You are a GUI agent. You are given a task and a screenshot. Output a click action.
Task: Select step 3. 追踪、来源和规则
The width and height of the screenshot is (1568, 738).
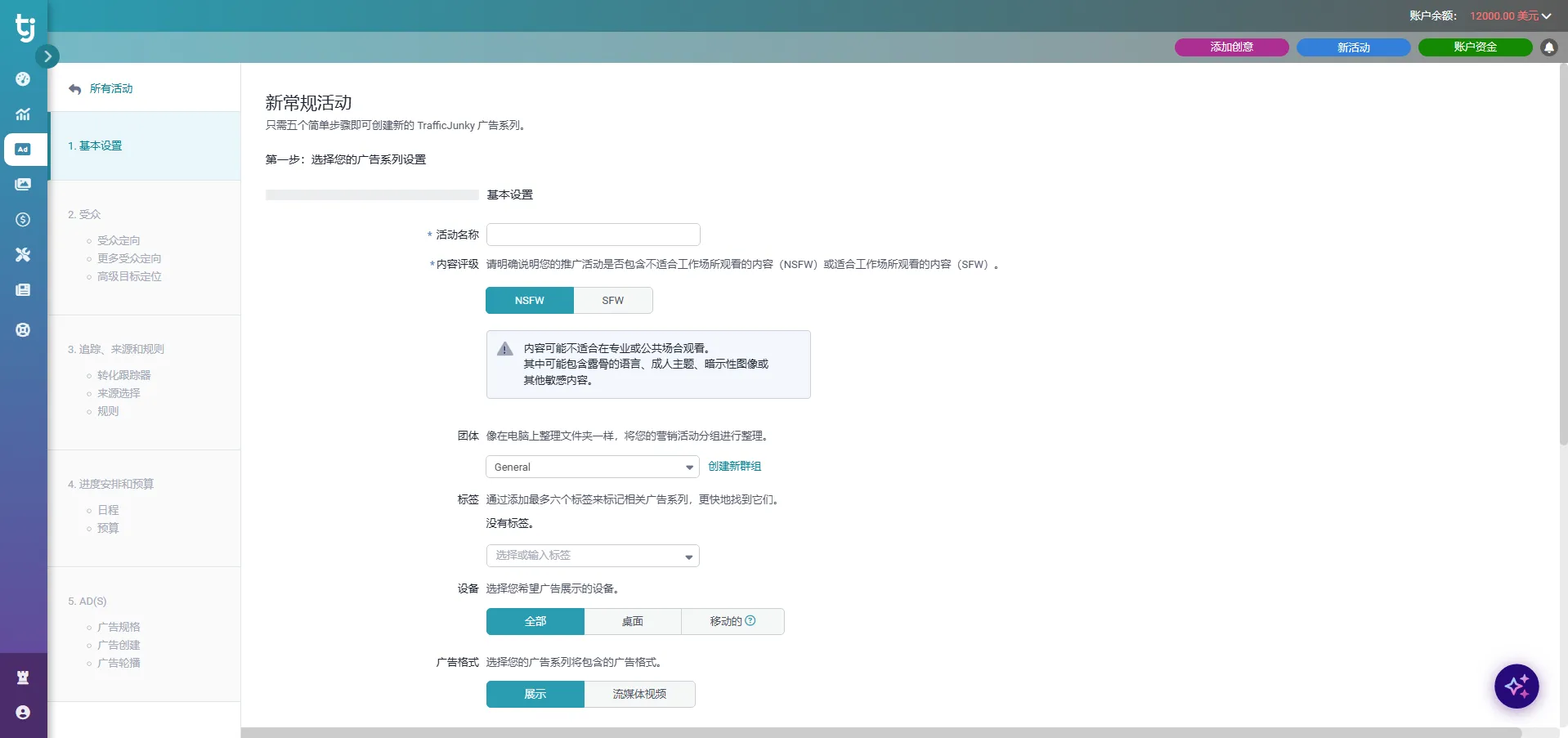(116, 349)
